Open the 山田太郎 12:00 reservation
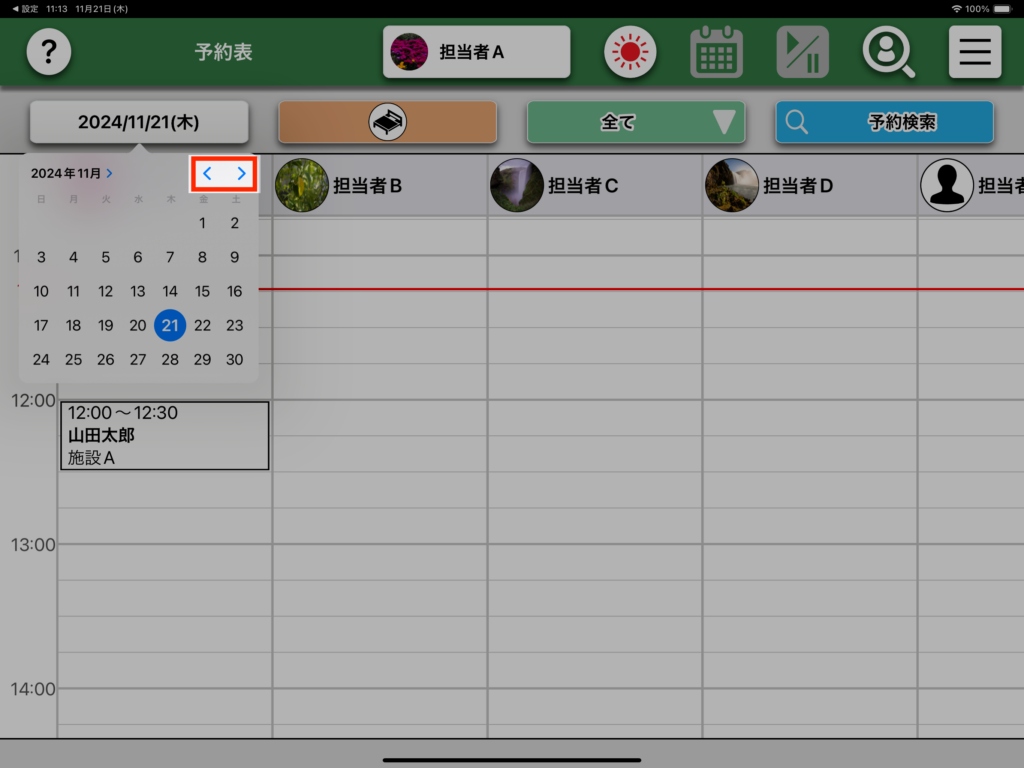This screenshot has height=768, width=1024. 164,435
